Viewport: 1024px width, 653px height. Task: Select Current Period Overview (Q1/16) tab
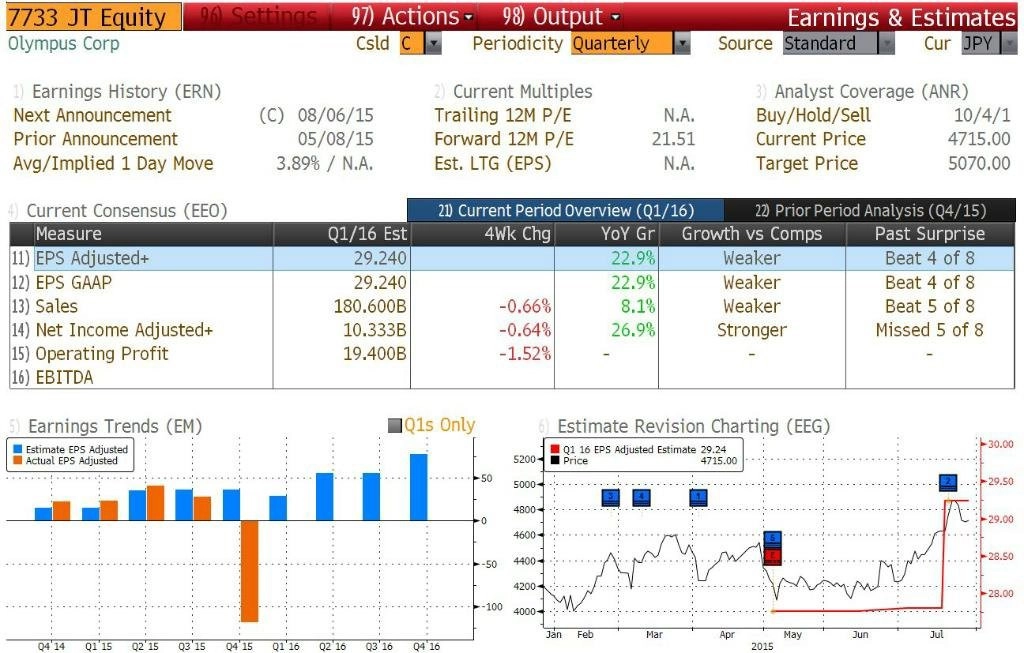click(566, 210)
